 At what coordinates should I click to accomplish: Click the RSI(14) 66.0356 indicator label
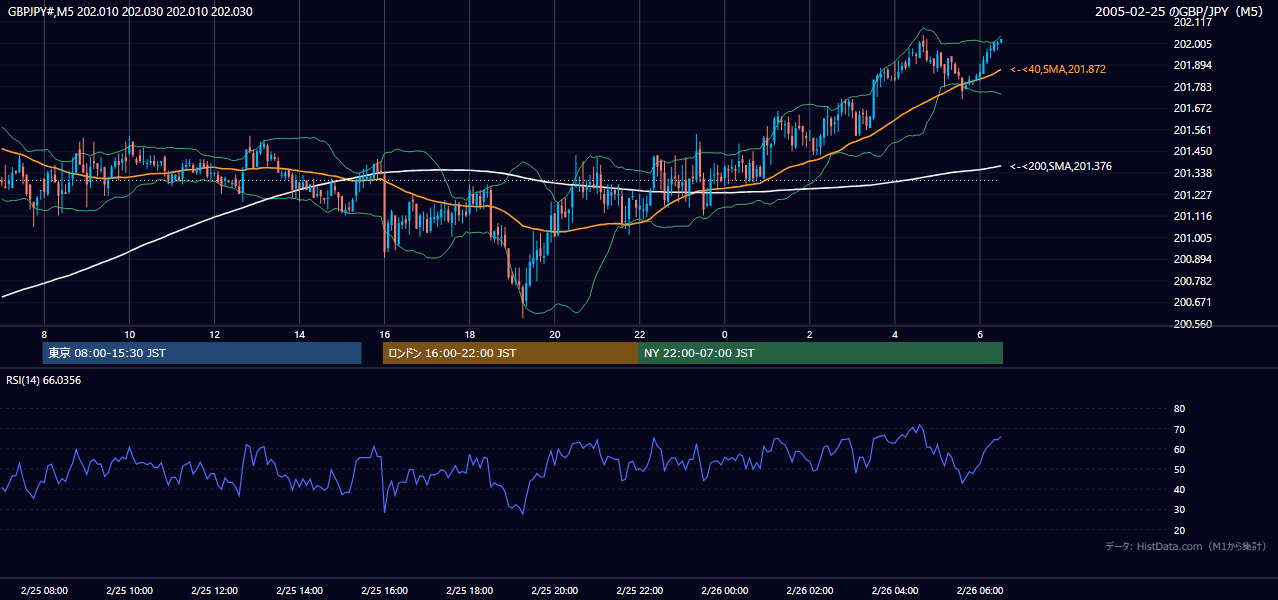pyautogui.click(x=43, y=379)
